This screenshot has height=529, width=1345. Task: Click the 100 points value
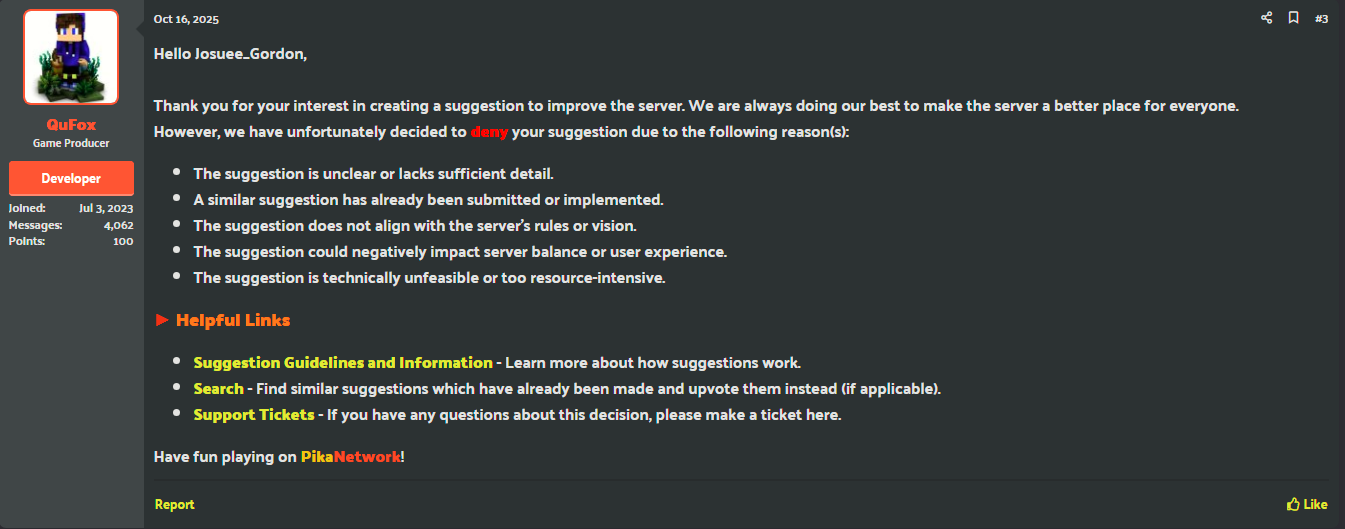pyautogui.click(x=123, y=241)
